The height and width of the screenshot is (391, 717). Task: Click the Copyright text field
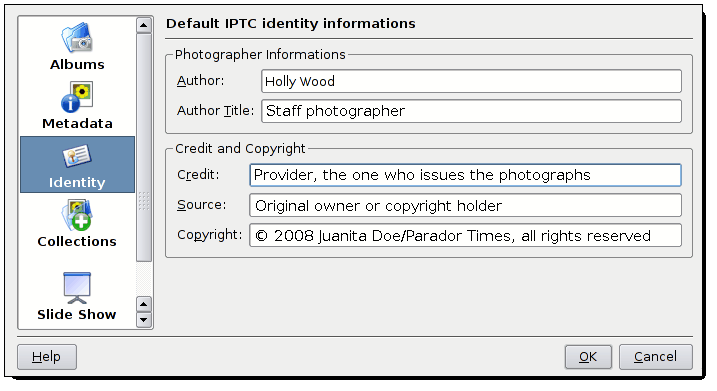(465, 235)
